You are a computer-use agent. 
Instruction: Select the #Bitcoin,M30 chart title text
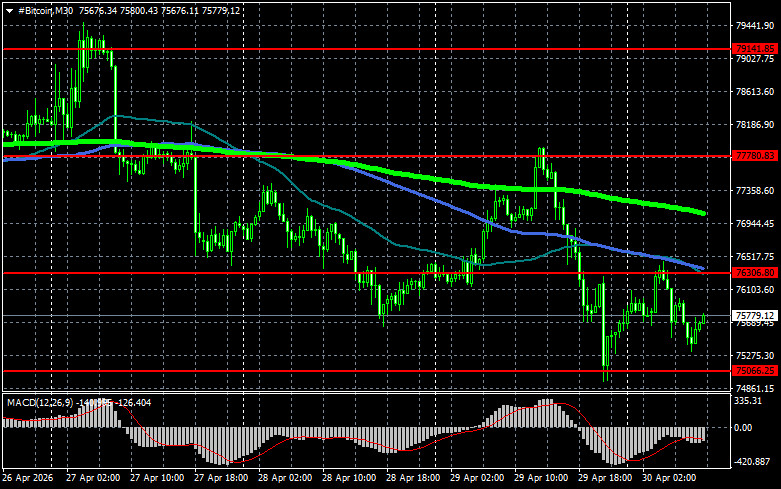46,10
